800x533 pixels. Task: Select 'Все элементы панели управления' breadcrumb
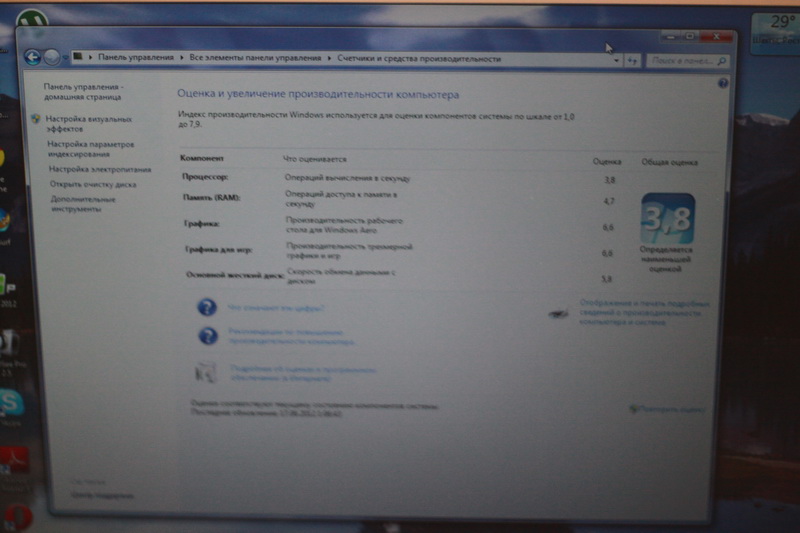[255, 58]
